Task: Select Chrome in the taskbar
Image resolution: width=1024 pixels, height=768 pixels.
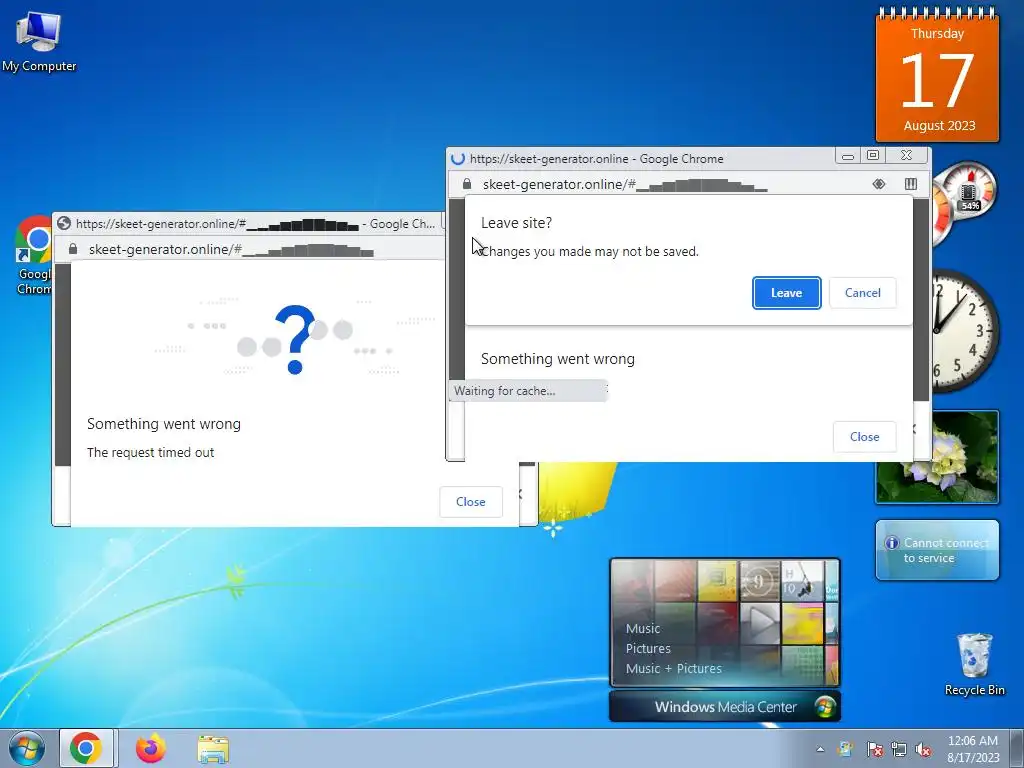Action: [86, 748]
